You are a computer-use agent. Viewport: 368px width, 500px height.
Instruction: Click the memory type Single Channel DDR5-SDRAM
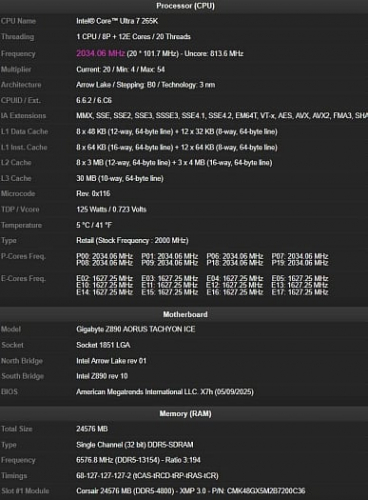(x=135, y=445)
